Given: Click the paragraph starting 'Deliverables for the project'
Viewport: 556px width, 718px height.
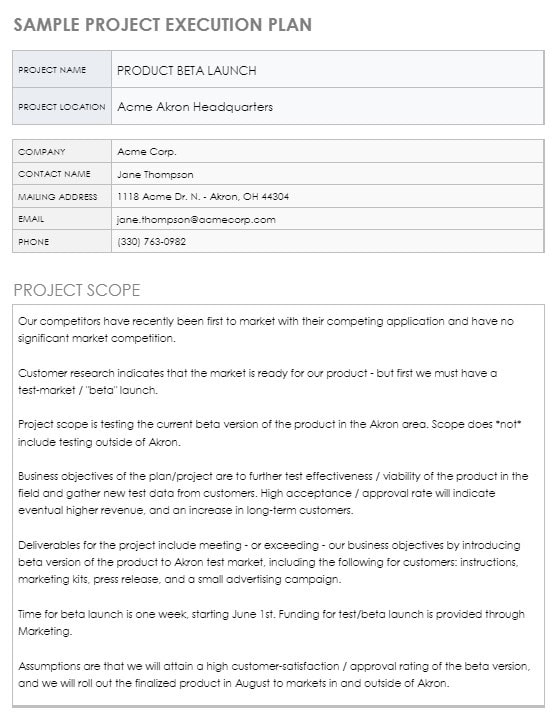Looking at the screenshot, I should (269, 562).
